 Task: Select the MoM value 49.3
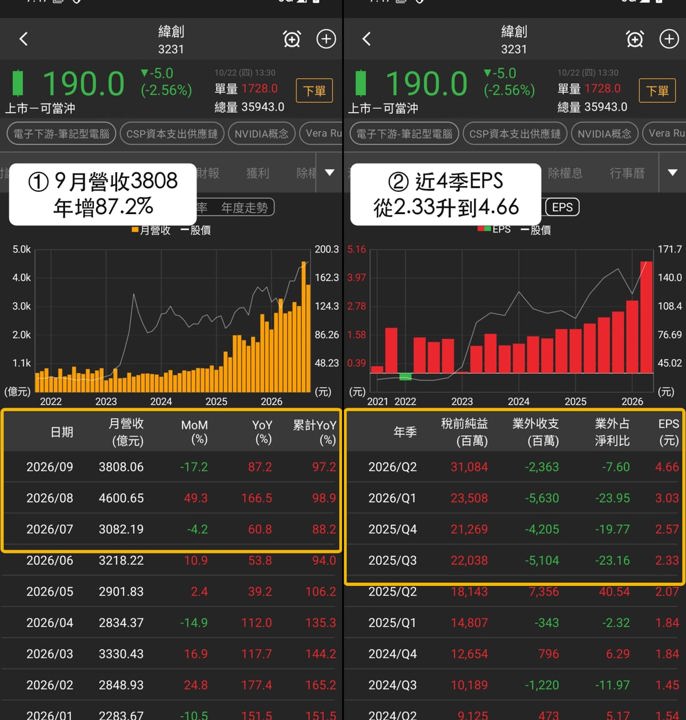[x=196, y=498]
